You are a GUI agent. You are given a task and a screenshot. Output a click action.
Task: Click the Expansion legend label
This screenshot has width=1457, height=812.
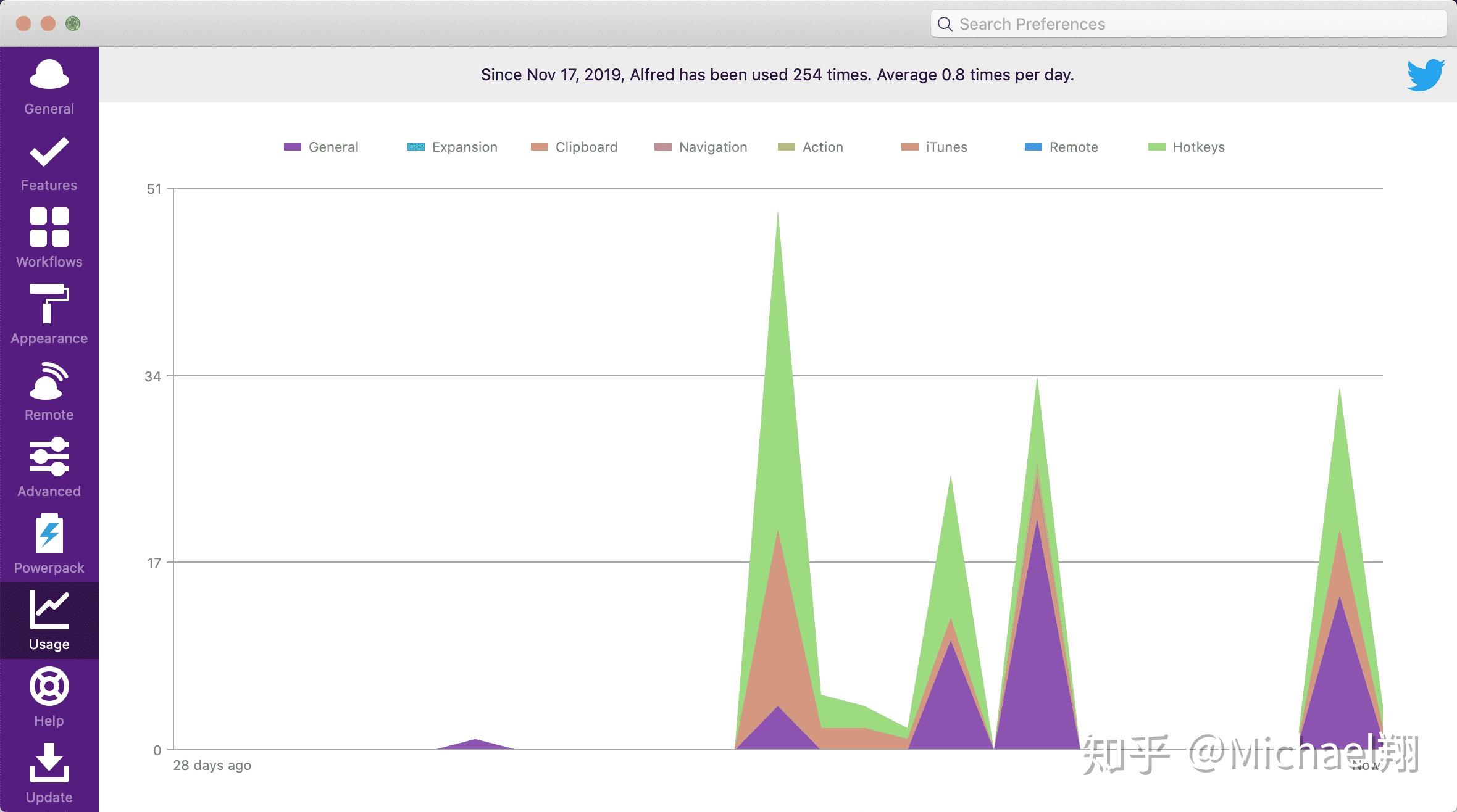[x=464, y=147]
